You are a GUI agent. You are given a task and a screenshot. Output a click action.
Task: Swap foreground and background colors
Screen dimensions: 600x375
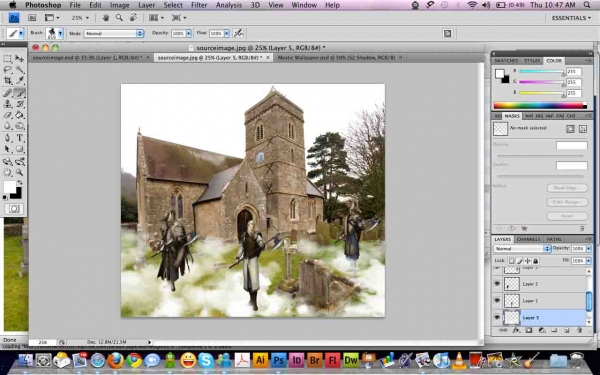click(x=20, y=183)
